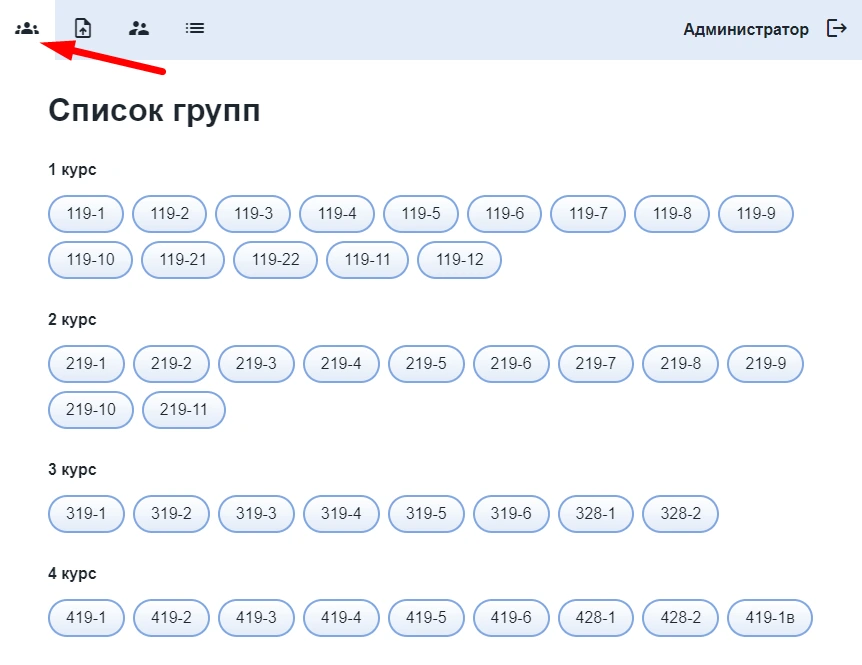
Task: Click the 2 курс label
Action: click(x=72, y=320)
